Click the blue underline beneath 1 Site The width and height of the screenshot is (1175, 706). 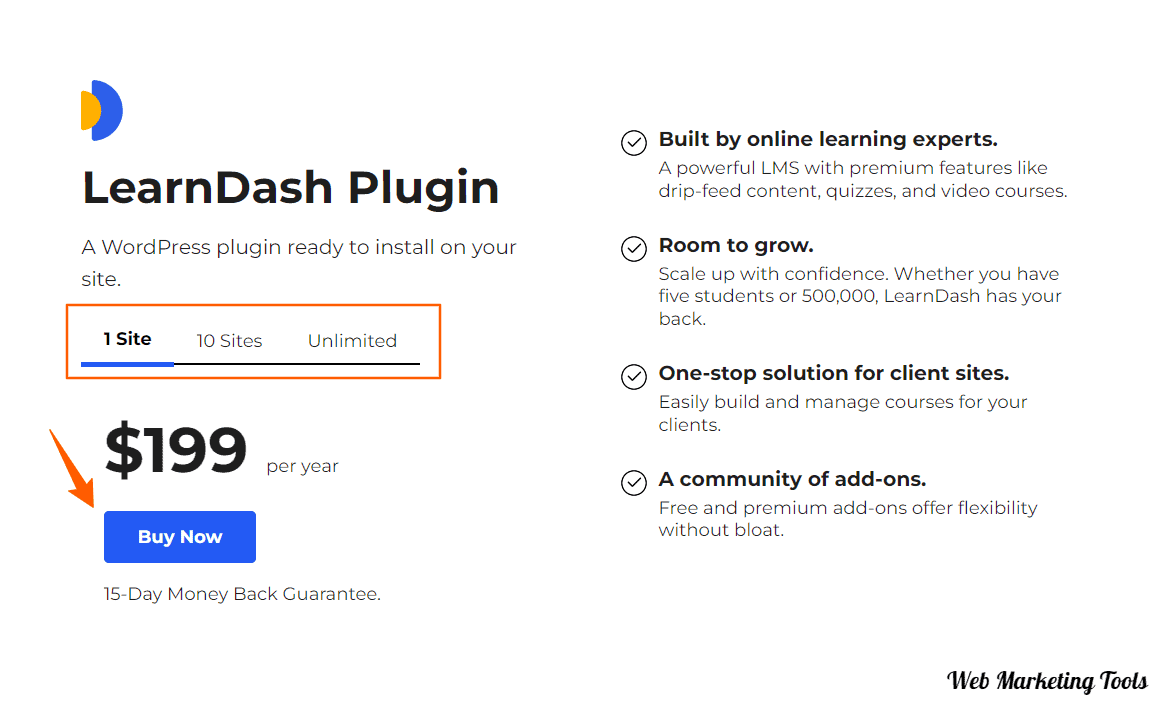[127, 364]
